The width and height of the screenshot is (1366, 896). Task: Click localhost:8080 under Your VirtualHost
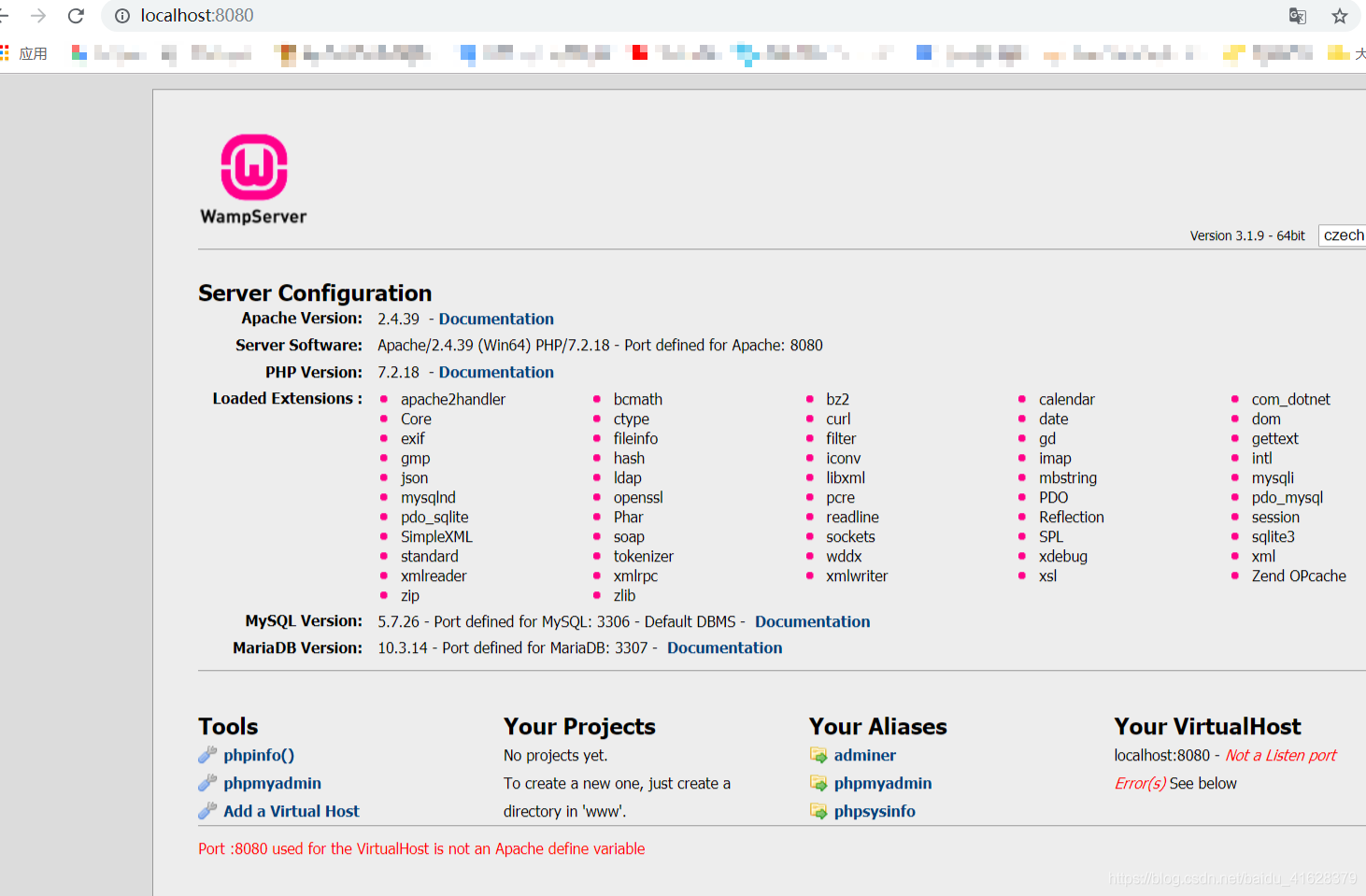click(1161, 755)
